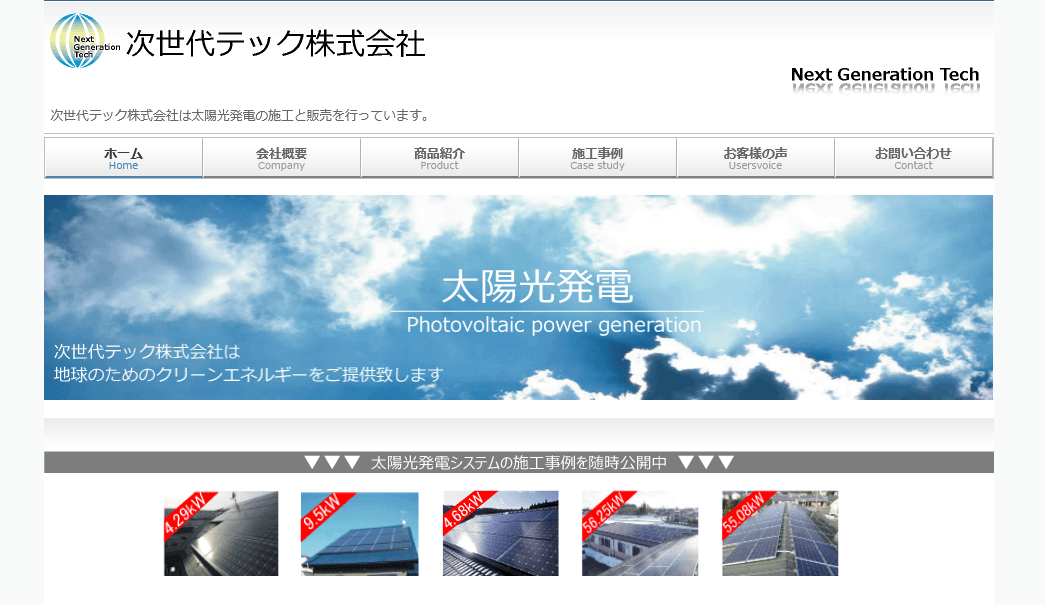Switch to the 会社概要 Company tab
This screenshot has width=1045, height=605.
(281, 157)
